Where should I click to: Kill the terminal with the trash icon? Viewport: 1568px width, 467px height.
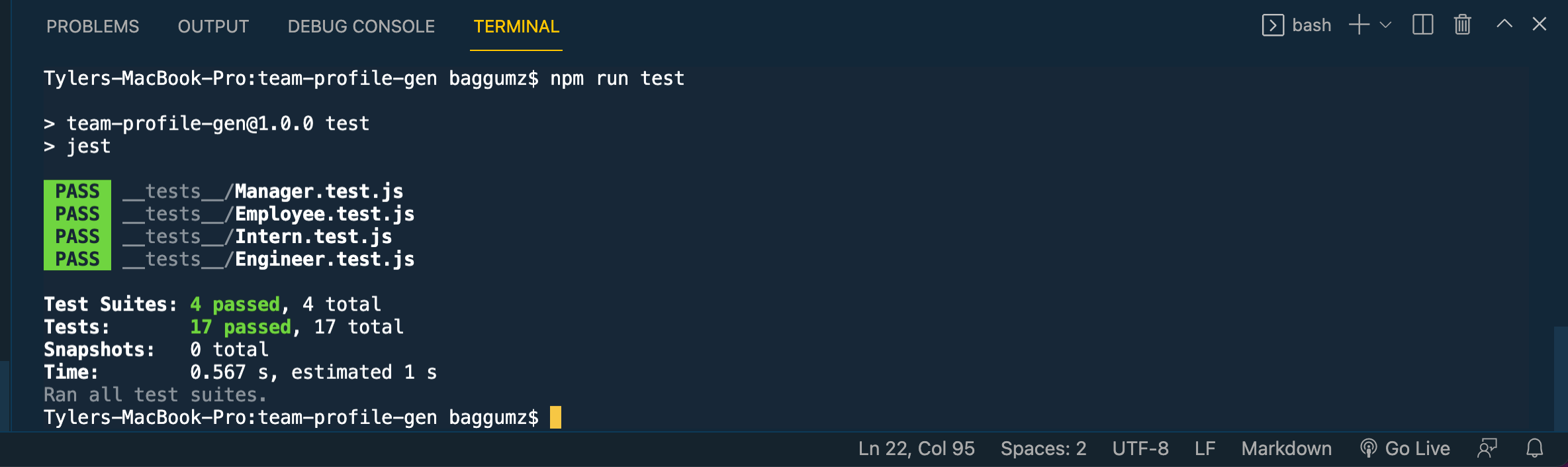click(1461, 25)
